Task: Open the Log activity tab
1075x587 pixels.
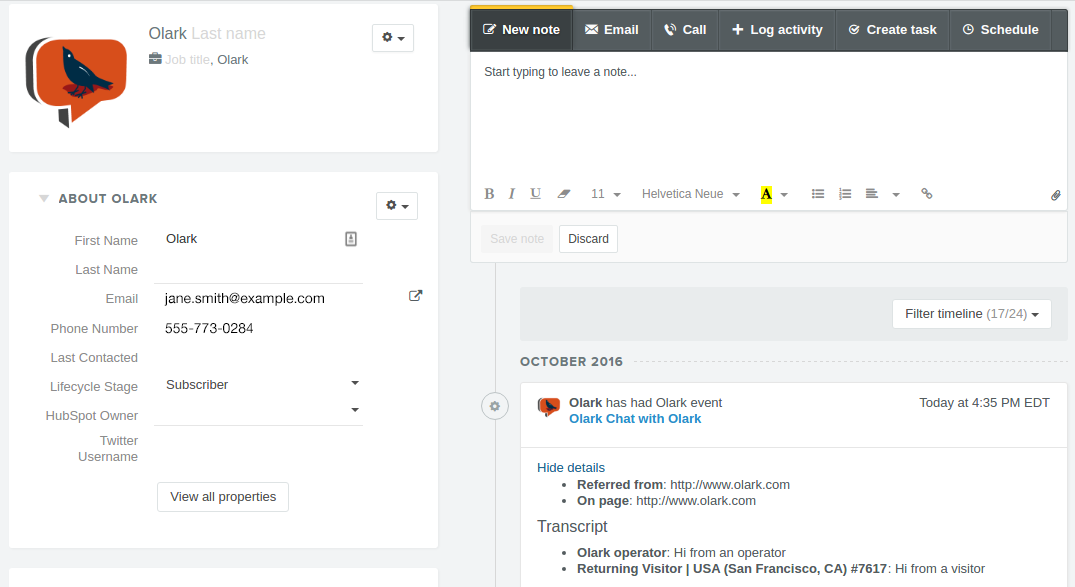Action: pos(777,29)
